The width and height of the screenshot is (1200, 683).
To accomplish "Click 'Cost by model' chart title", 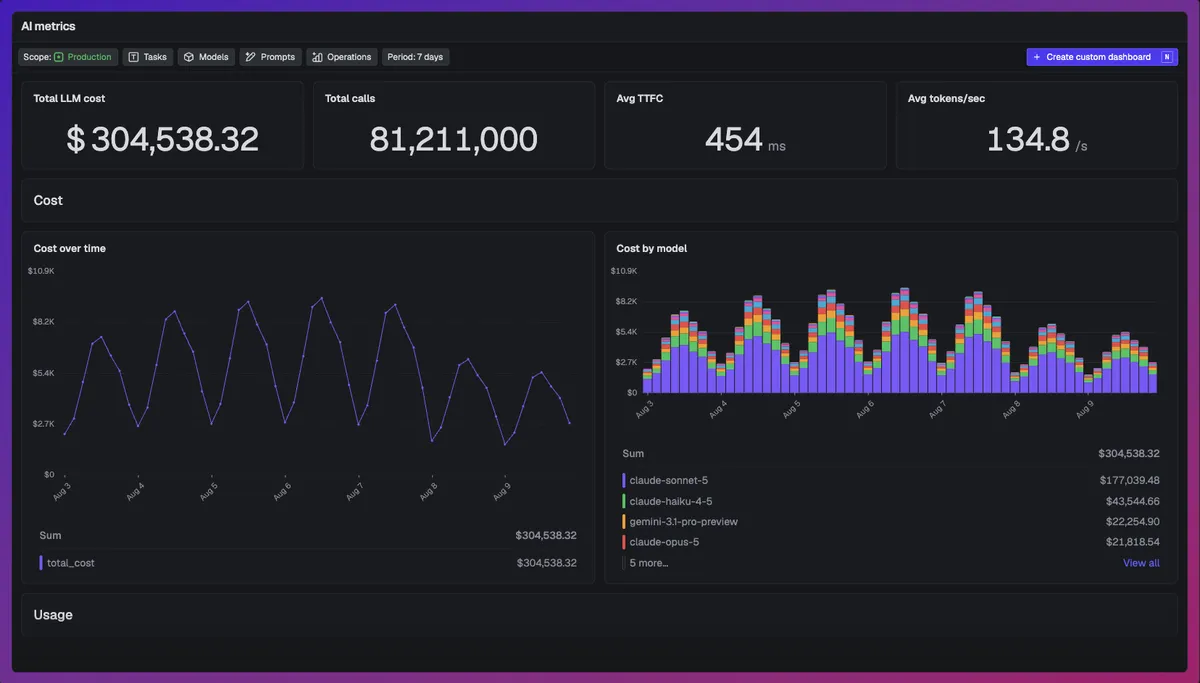I will click(x=652, y=248).
